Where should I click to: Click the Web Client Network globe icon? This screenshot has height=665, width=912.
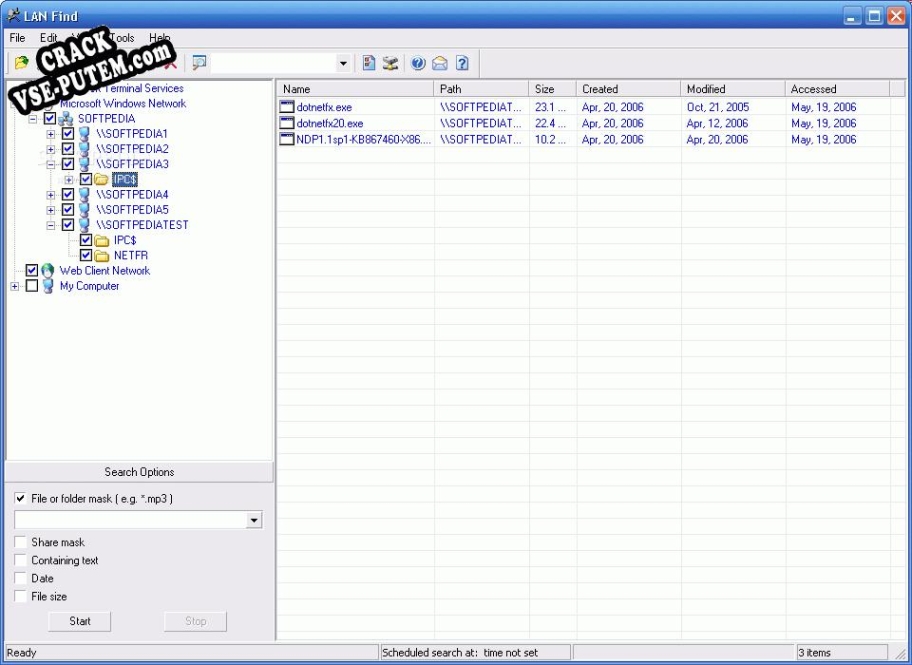pos(48,271)
